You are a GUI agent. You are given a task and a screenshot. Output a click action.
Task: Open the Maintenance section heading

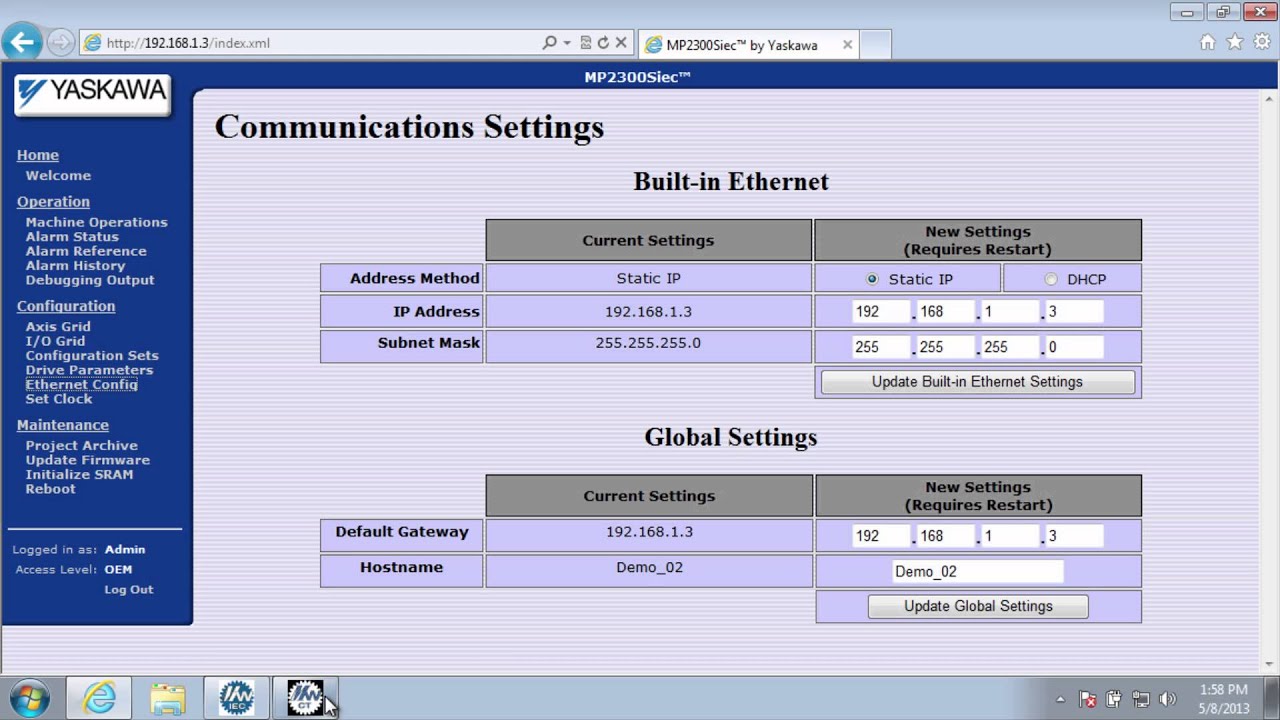point(63,425)
